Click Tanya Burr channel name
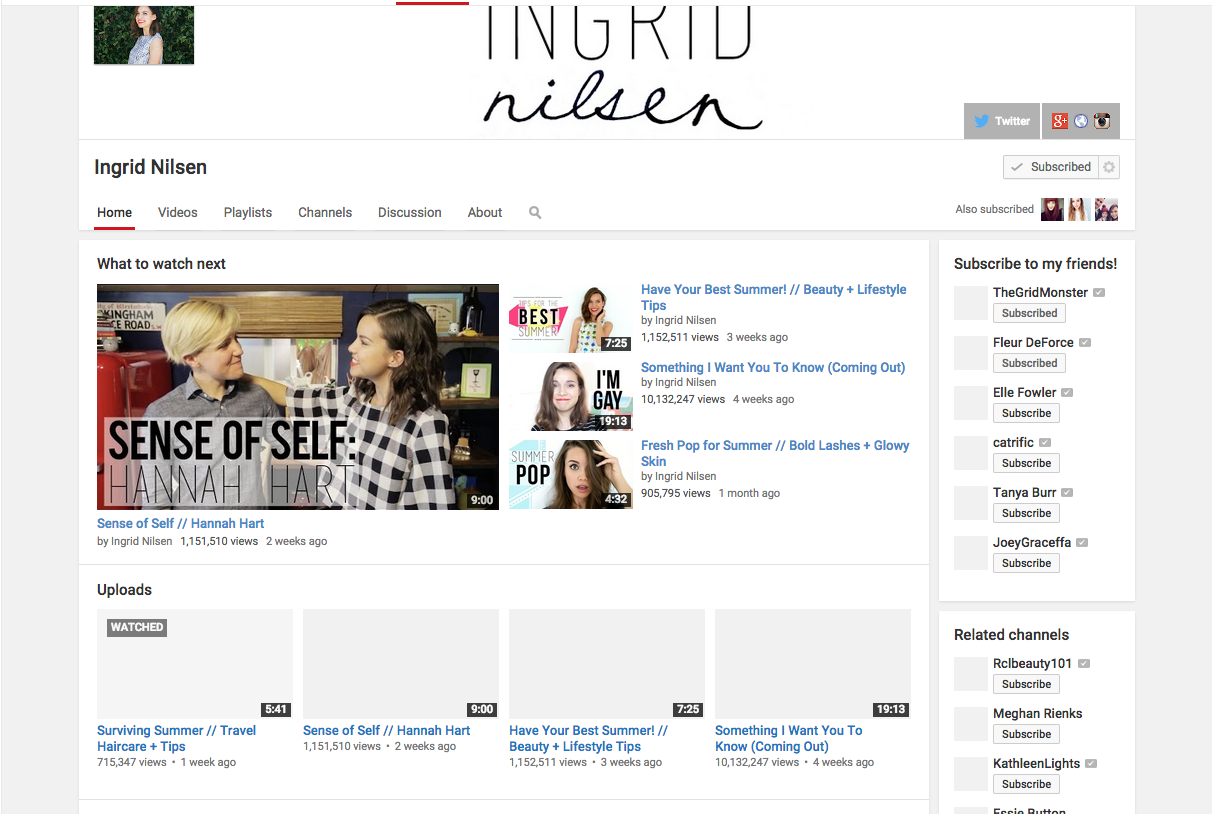1212x814 pixels. [1025, 492]
